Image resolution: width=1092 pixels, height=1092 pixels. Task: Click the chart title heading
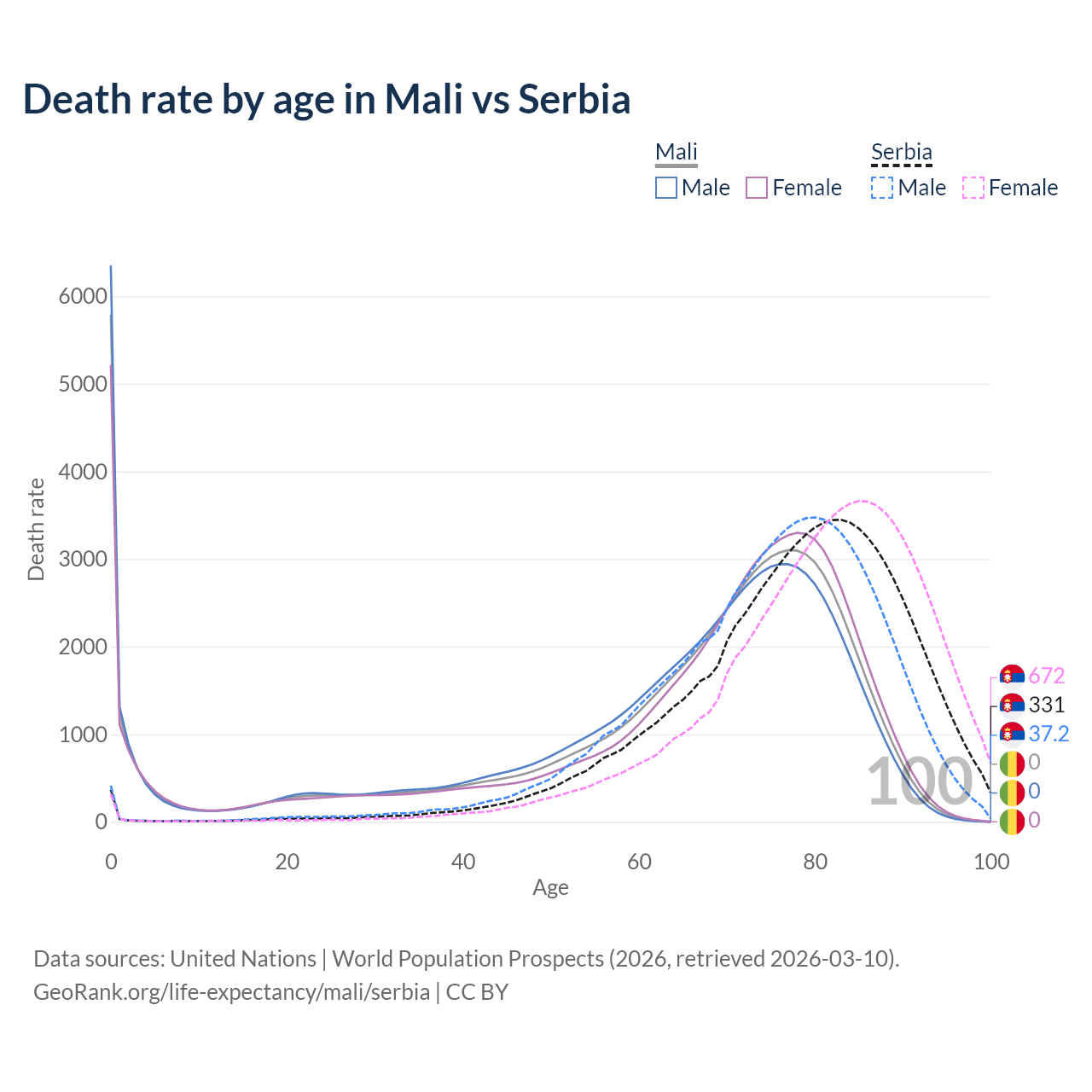tap(327, 99)
